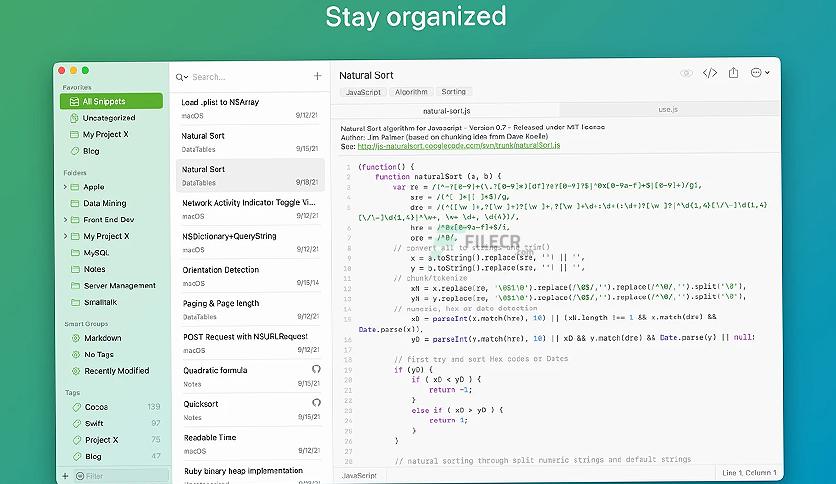Open Natural Sort snippet dated 9/18/21
The image size is (836, 484).
point(250,175)
